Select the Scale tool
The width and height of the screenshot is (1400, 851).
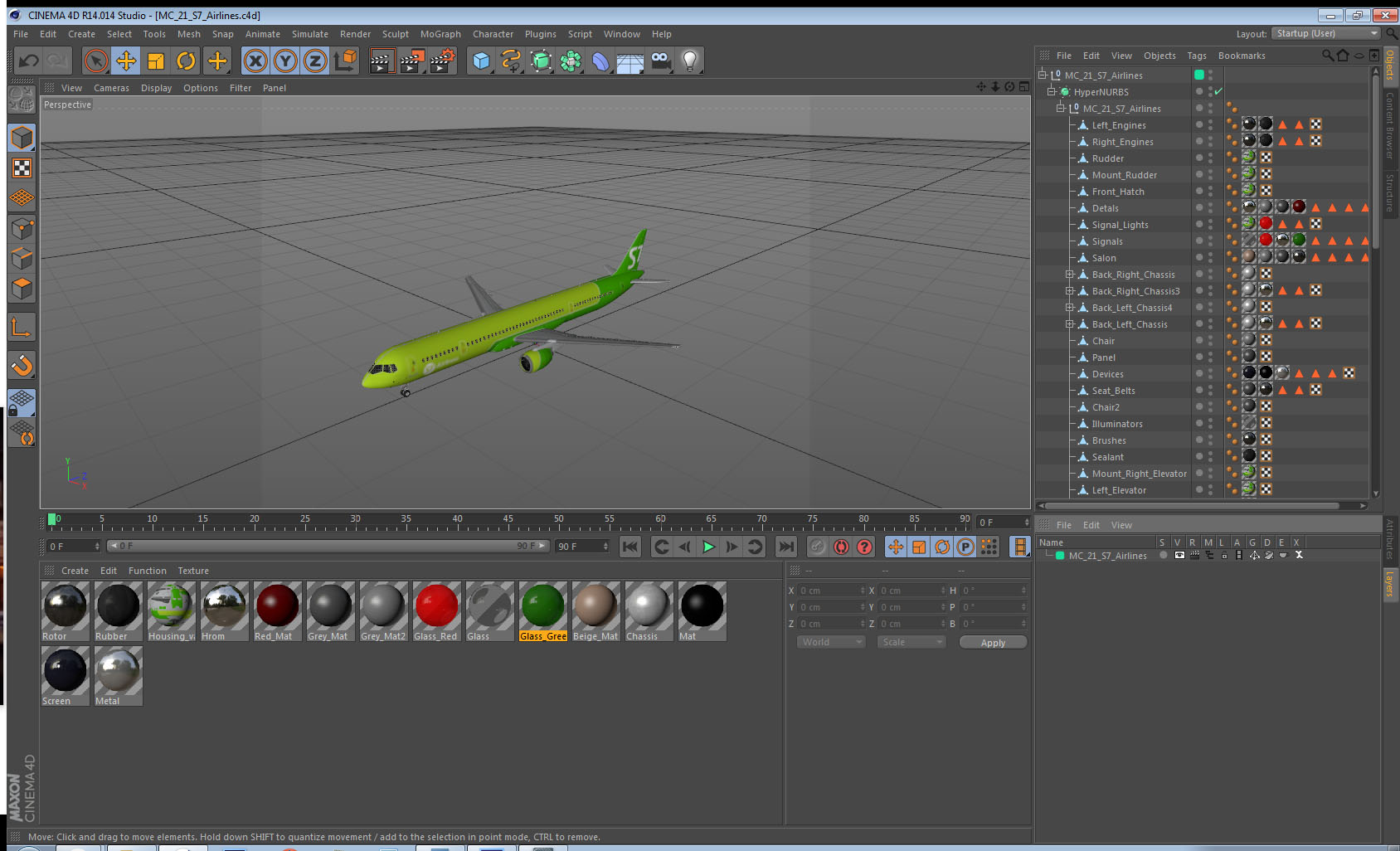[x=156, y=61]
